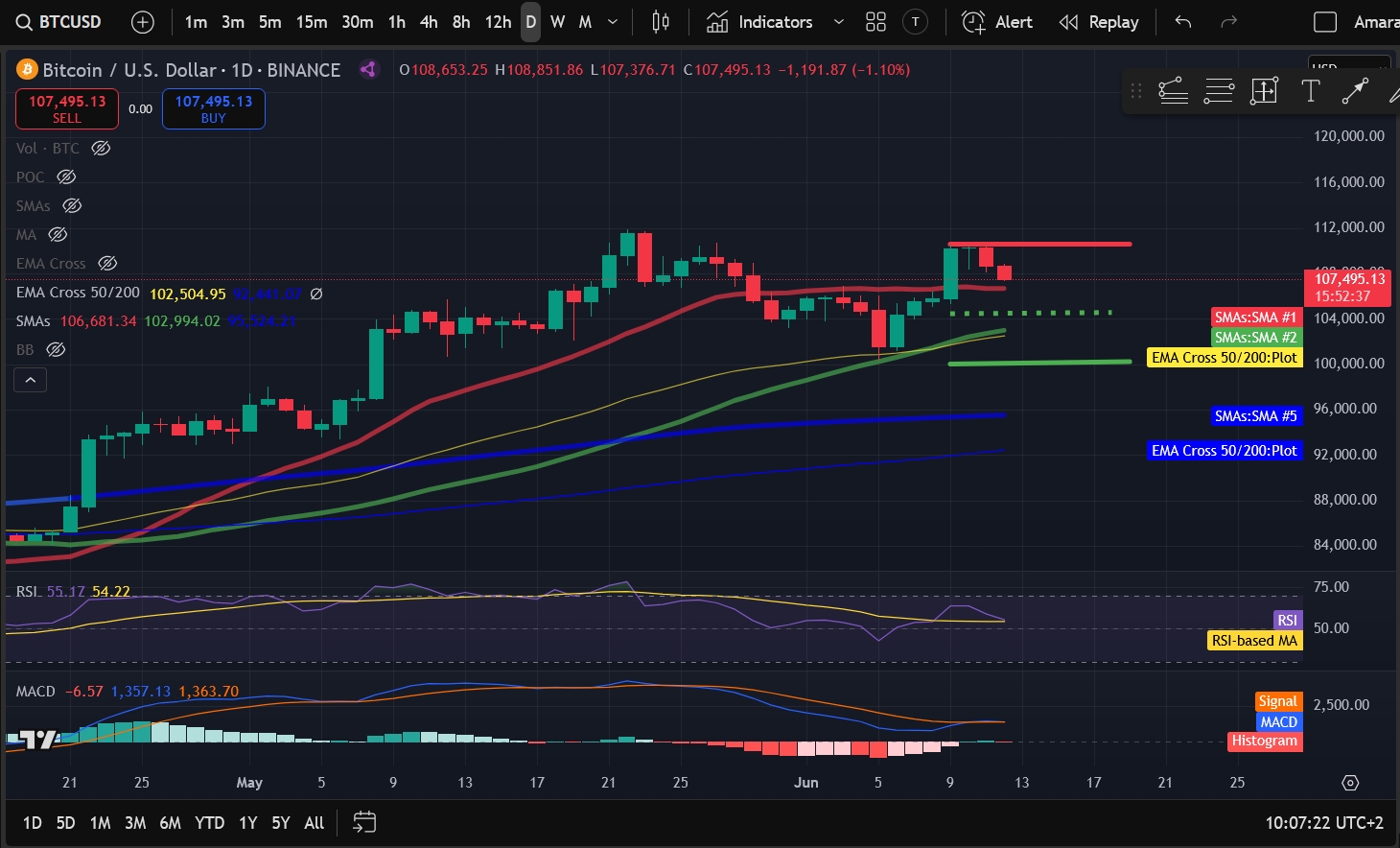
Task: Set the range to 1D
Action: tap(33, 823)
